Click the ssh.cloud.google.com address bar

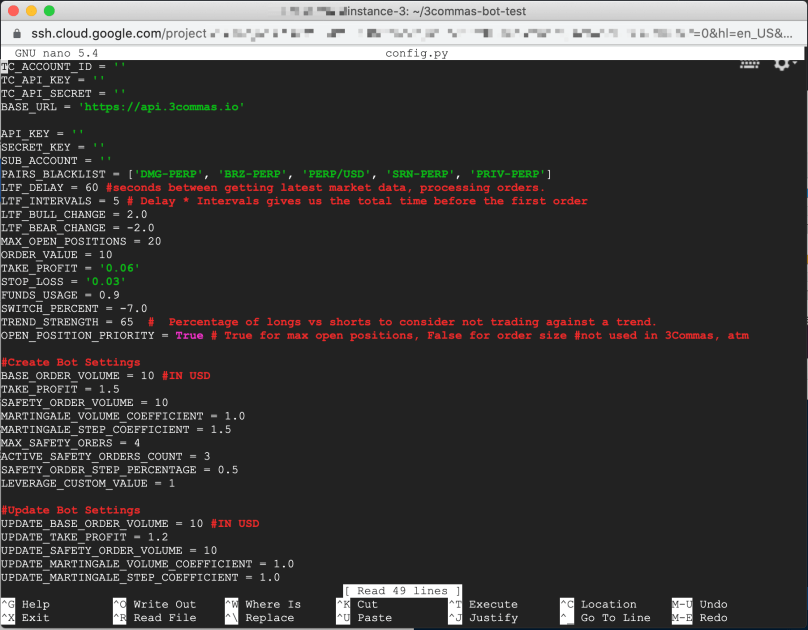click(x=97, y=33)
